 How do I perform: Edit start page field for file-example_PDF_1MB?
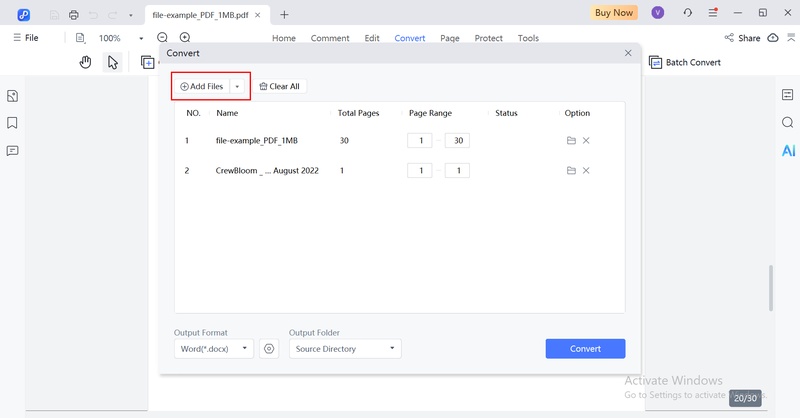(420, 140)
